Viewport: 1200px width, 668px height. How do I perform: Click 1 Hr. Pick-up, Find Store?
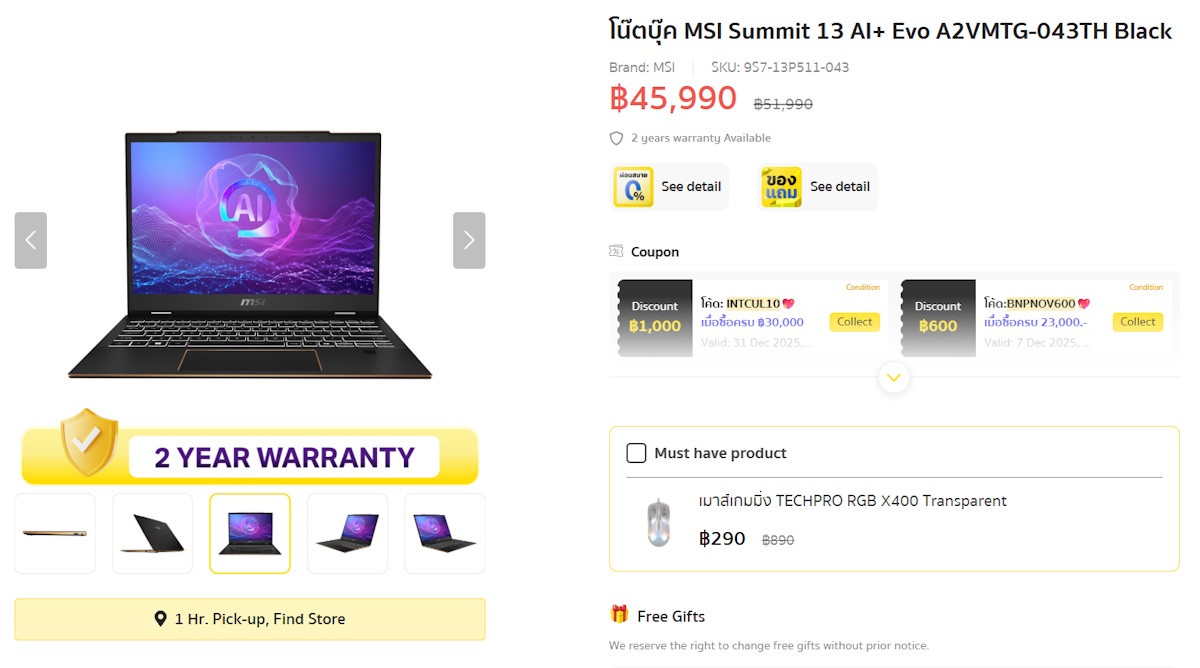click(250, 619)
